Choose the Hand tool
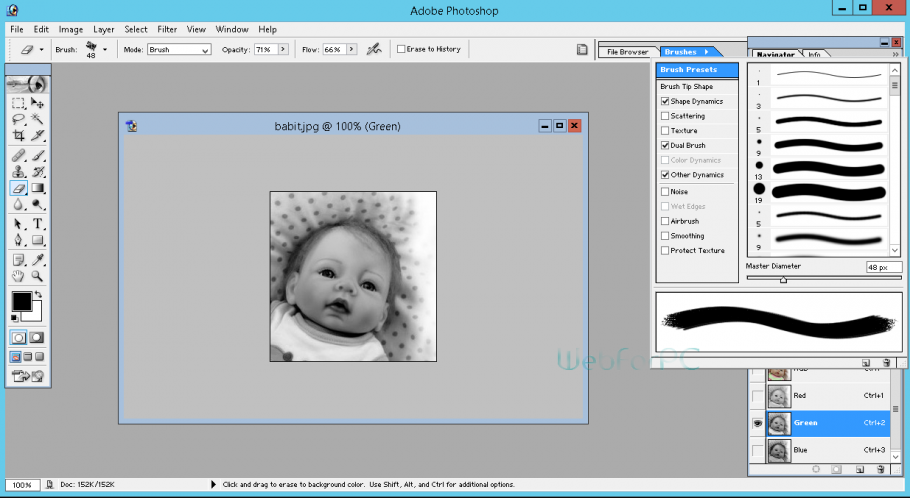 pos(18,276)
